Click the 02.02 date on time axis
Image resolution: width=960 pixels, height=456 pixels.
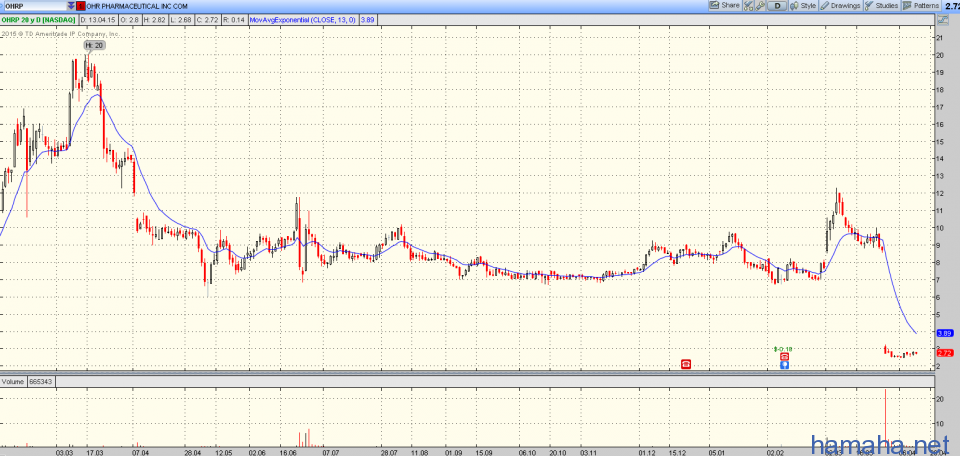click(774, 452)
